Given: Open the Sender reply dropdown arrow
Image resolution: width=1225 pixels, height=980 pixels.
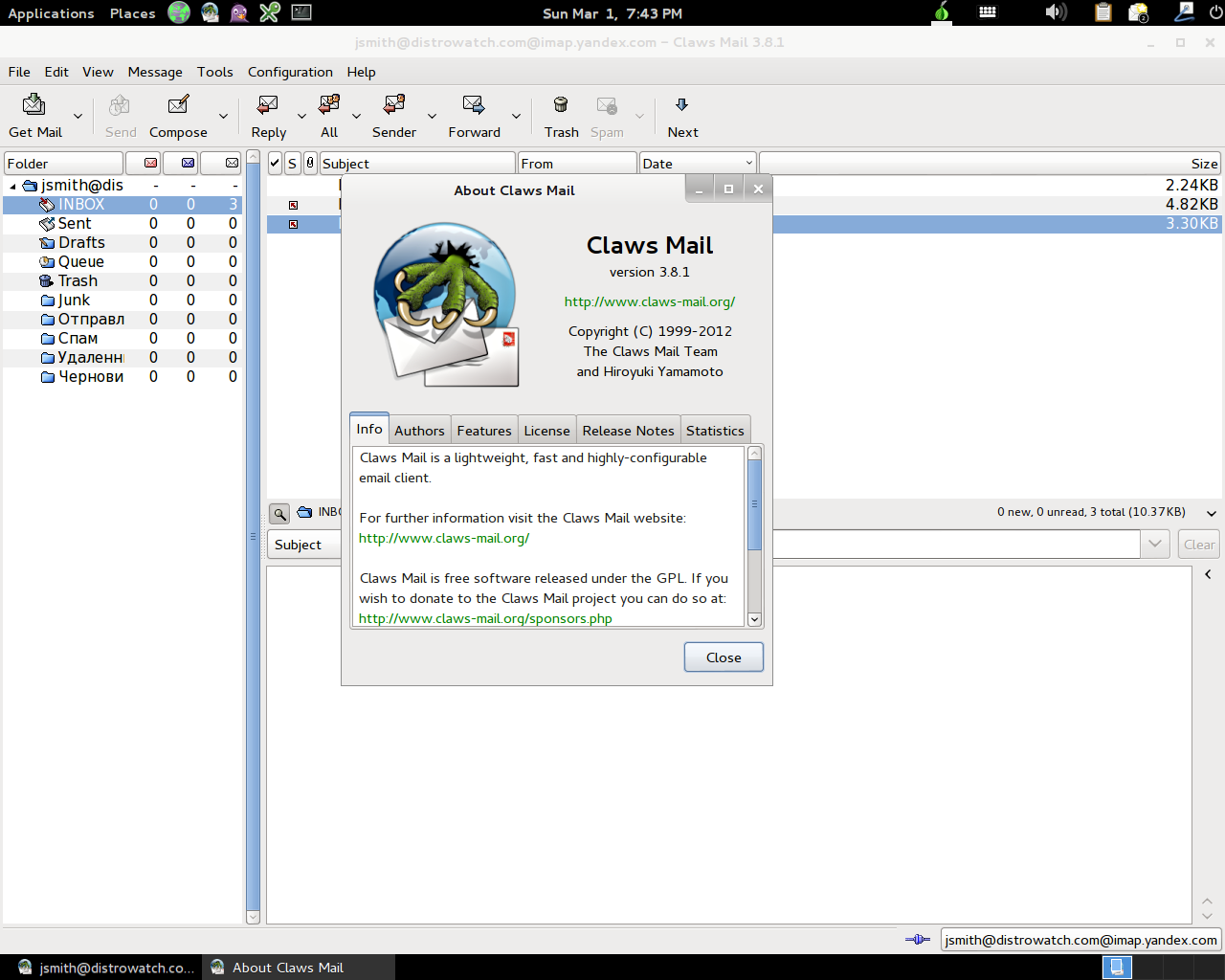Looking at the screenshot, I should point(432,116).
